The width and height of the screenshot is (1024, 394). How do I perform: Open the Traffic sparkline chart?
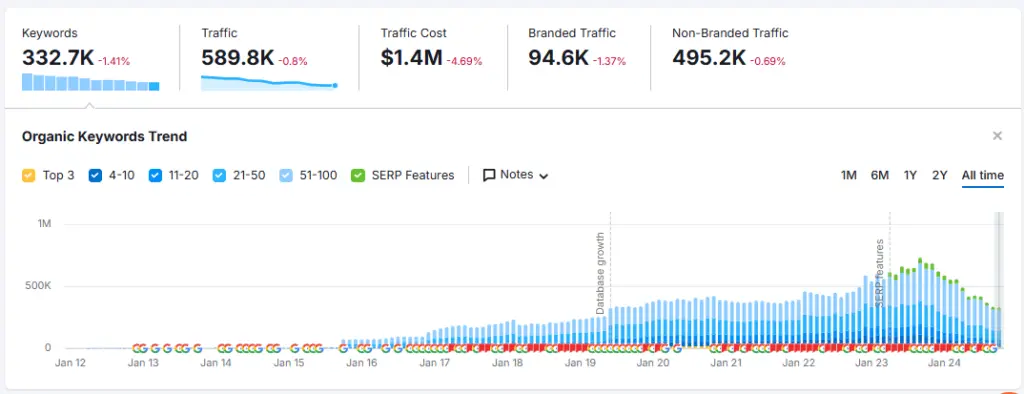coord(269,83)
